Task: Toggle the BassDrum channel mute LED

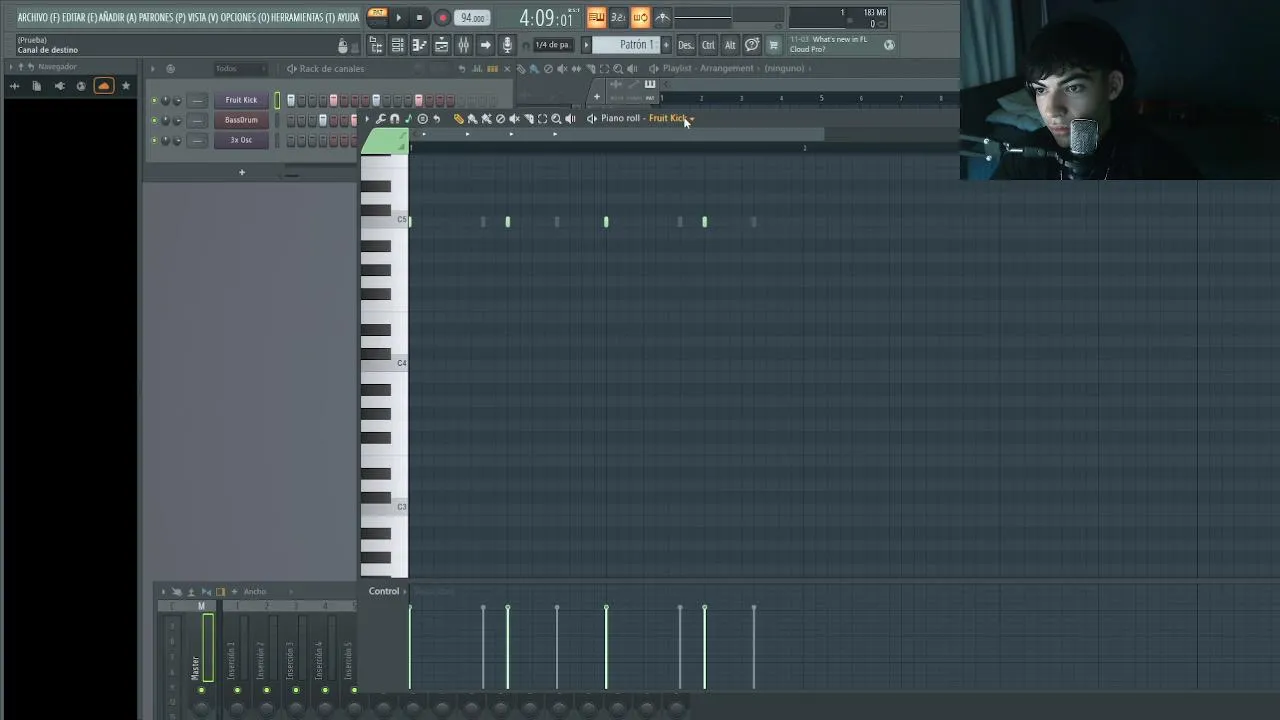Action: coord(154,120)
